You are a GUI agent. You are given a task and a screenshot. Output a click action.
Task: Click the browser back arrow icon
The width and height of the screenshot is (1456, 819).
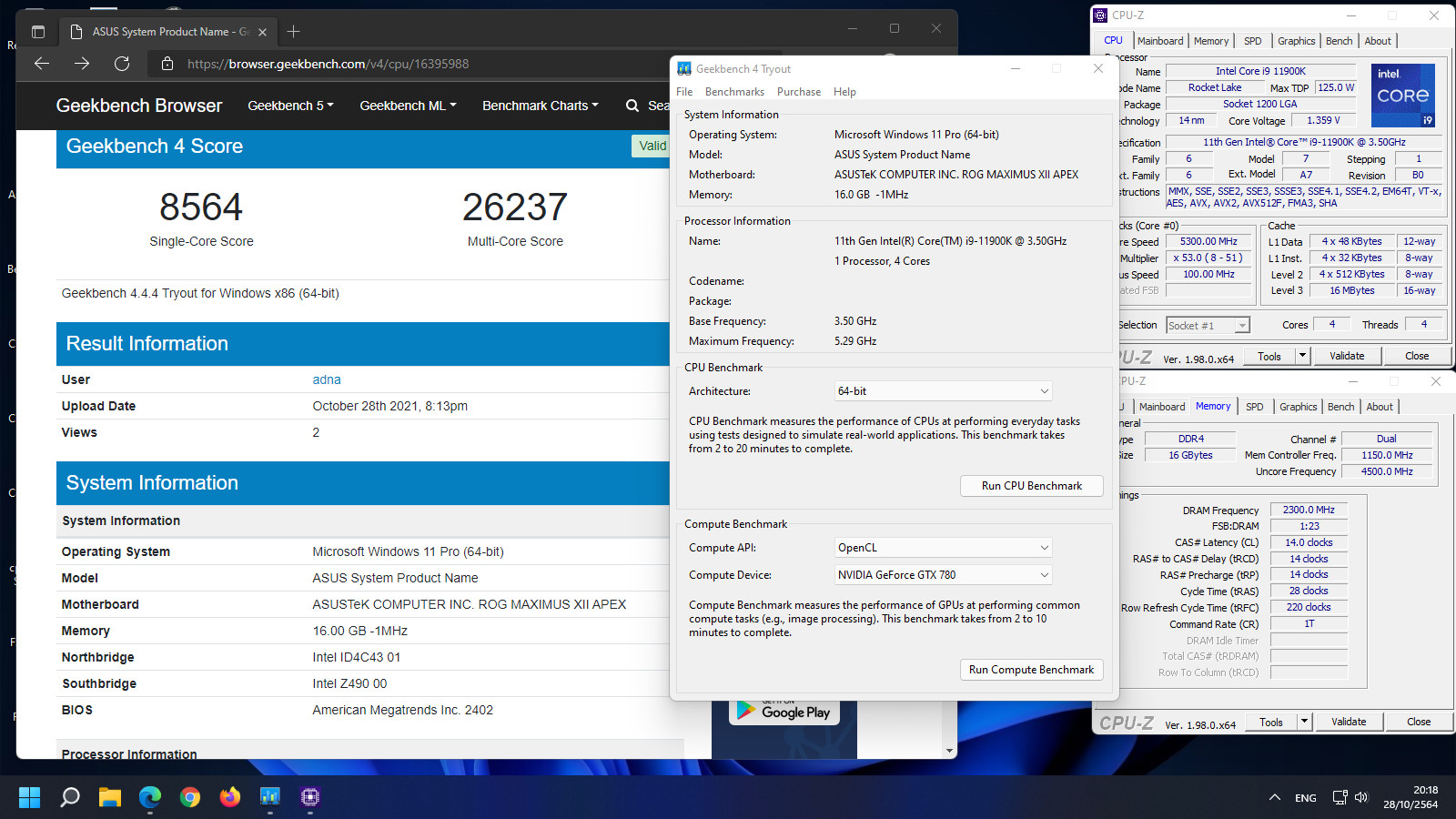point(42,64)
